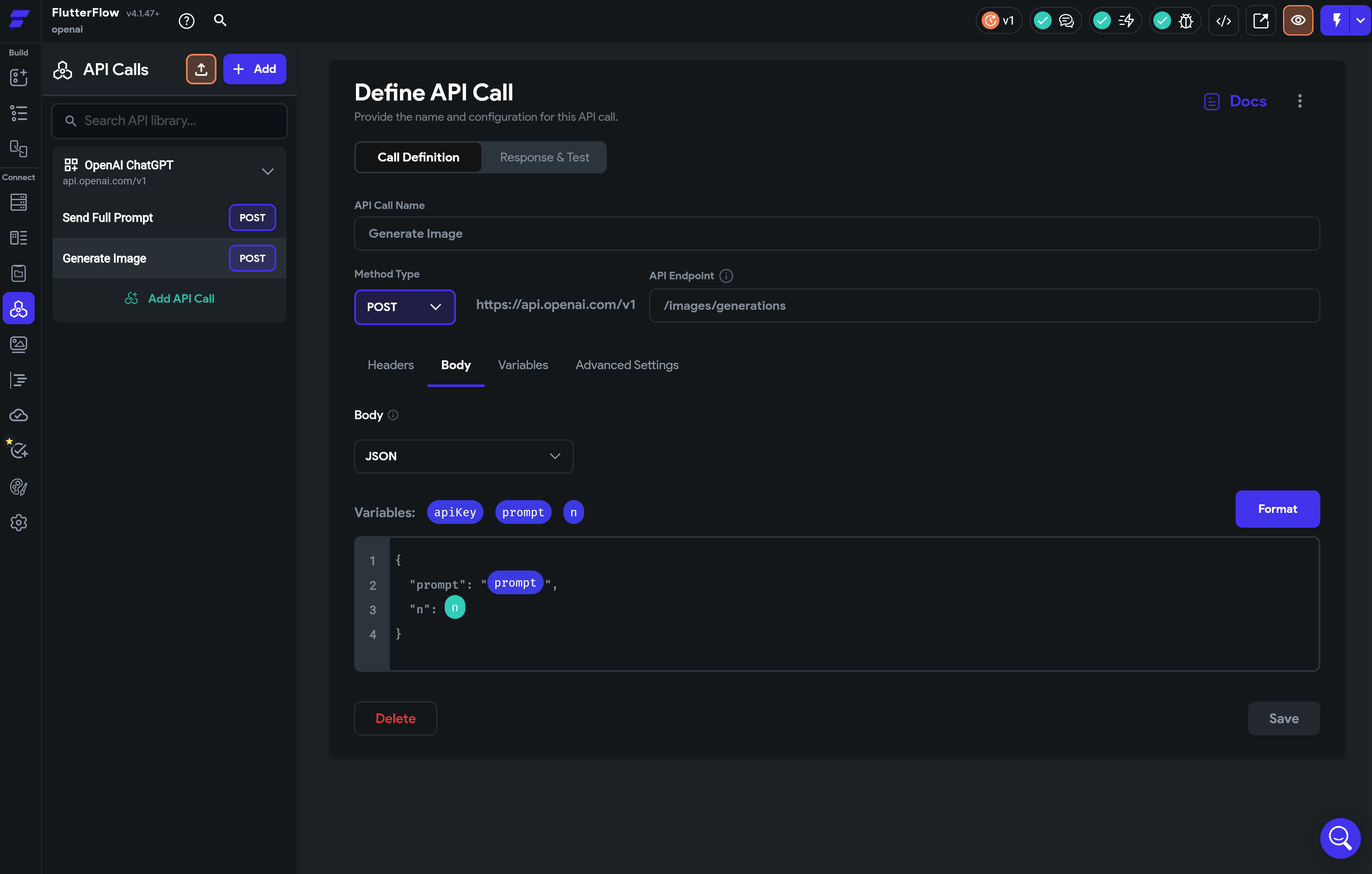Click the prompt variable chip in Variables row
The height and width of the screenshot is (874, 1372).
click(522, 512)
